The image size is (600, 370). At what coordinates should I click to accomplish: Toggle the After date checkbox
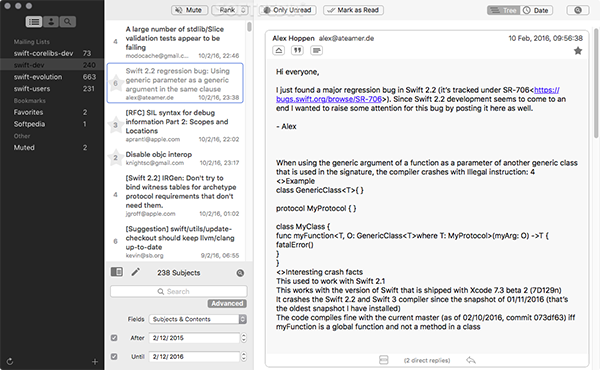[x=114, y=338]
